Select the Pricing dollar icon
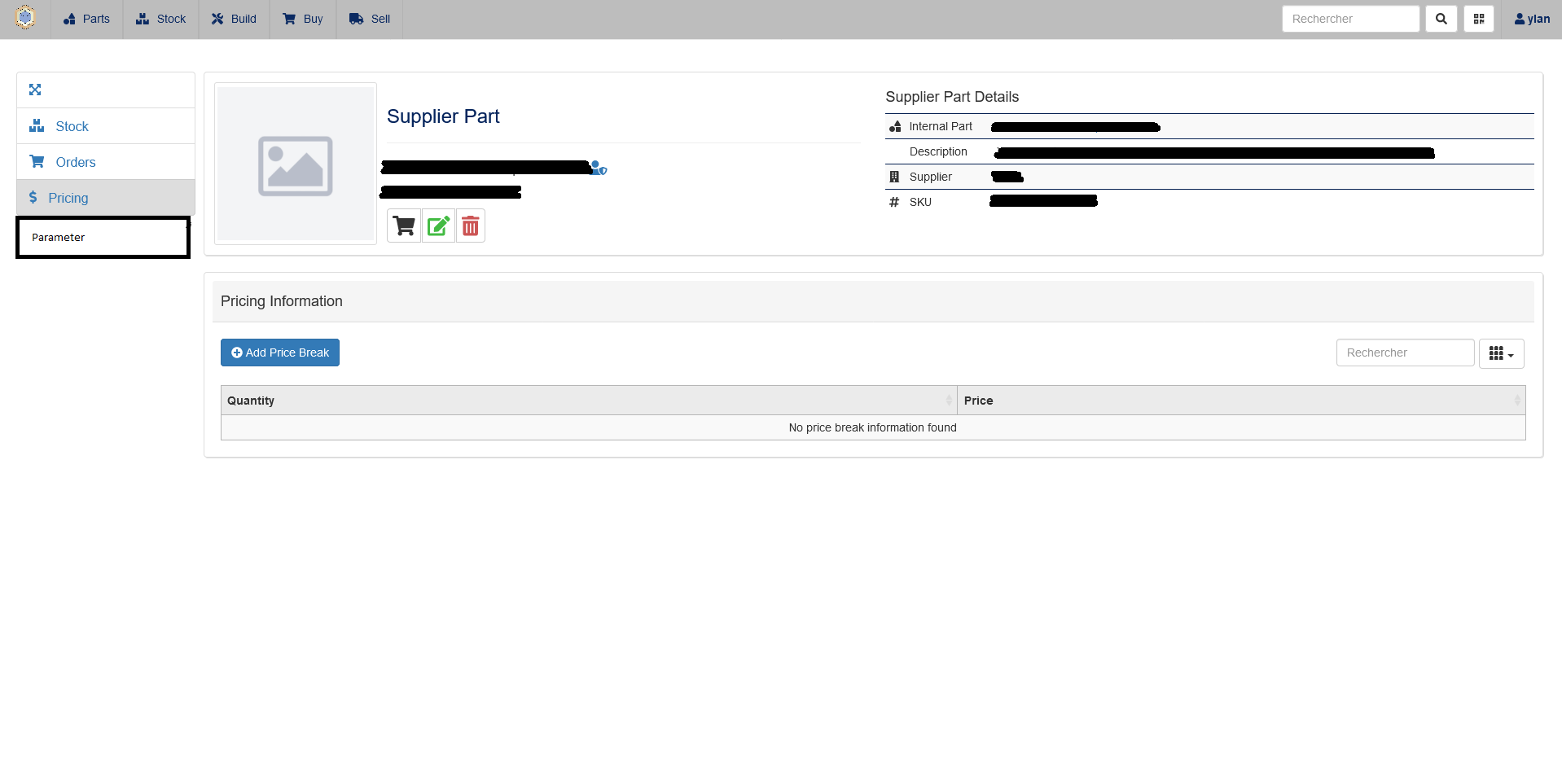Screen dimensions: 1562x784 (33, 197)
